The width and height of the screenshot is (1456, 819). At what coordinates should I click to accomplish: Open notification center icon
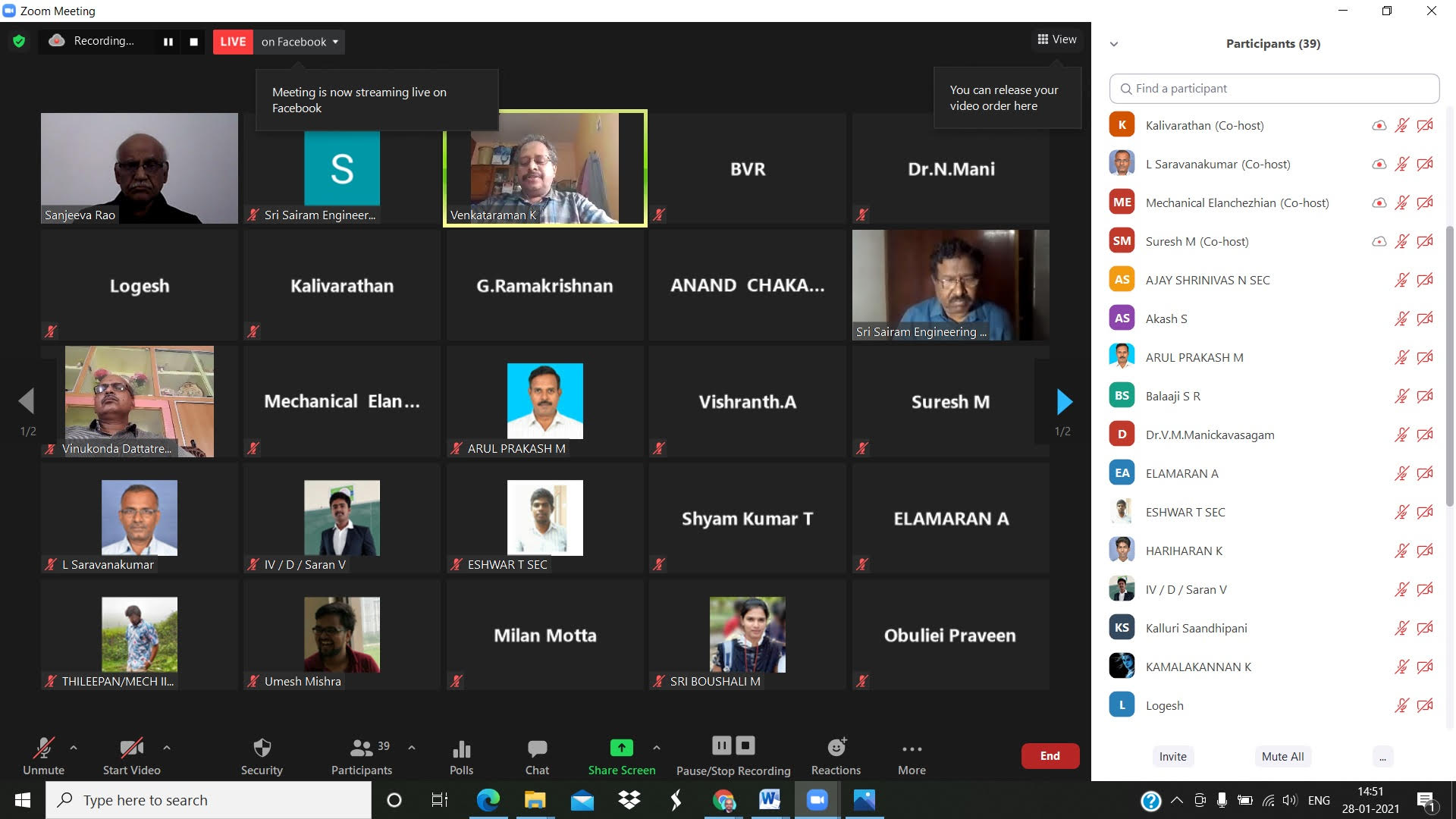[1426, 801]
